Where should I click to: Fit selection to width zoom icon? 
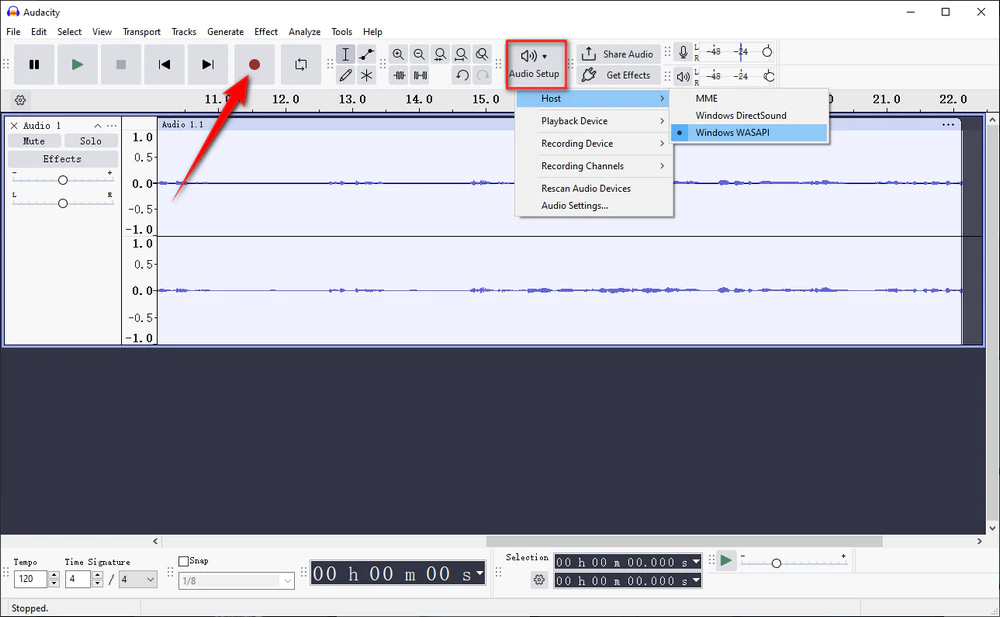tap(440, 54)
